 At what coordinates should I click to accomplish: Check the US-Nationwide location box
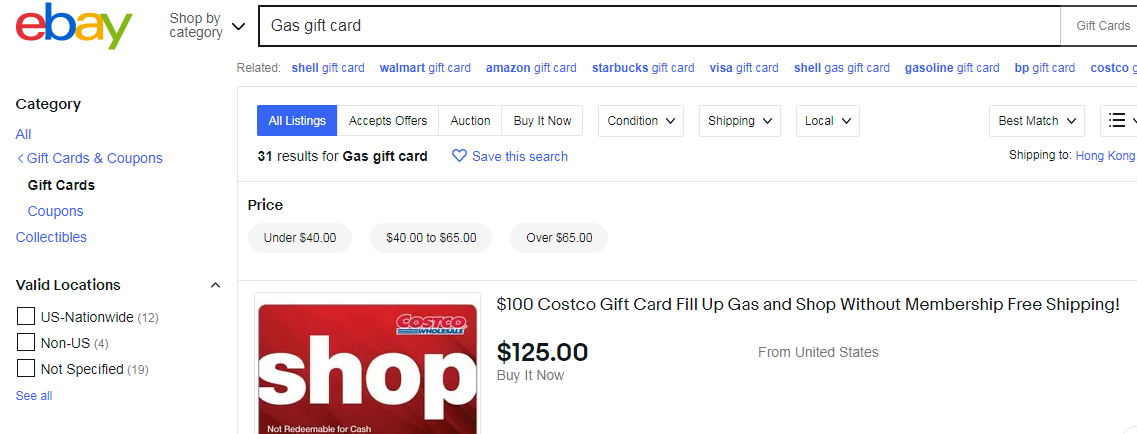[26, 317]
